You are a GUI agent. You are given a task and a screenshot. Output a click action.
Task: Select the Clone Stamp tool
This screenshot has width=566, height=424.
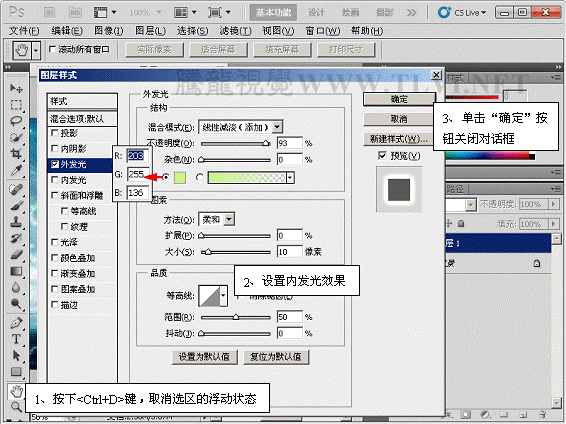pos(16,222)
